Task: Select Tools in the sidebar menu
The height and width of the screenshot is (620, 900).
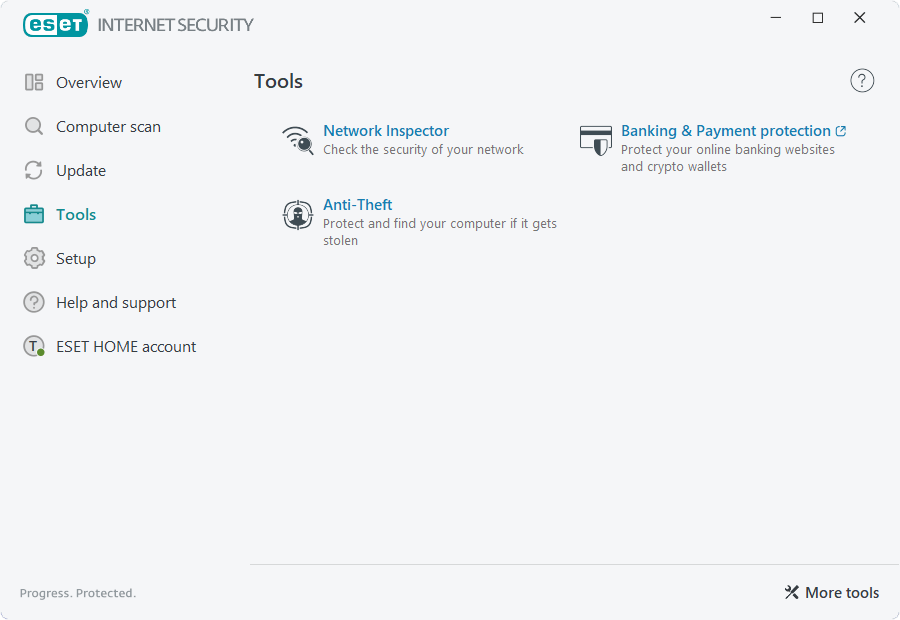Action: [76, 215]
